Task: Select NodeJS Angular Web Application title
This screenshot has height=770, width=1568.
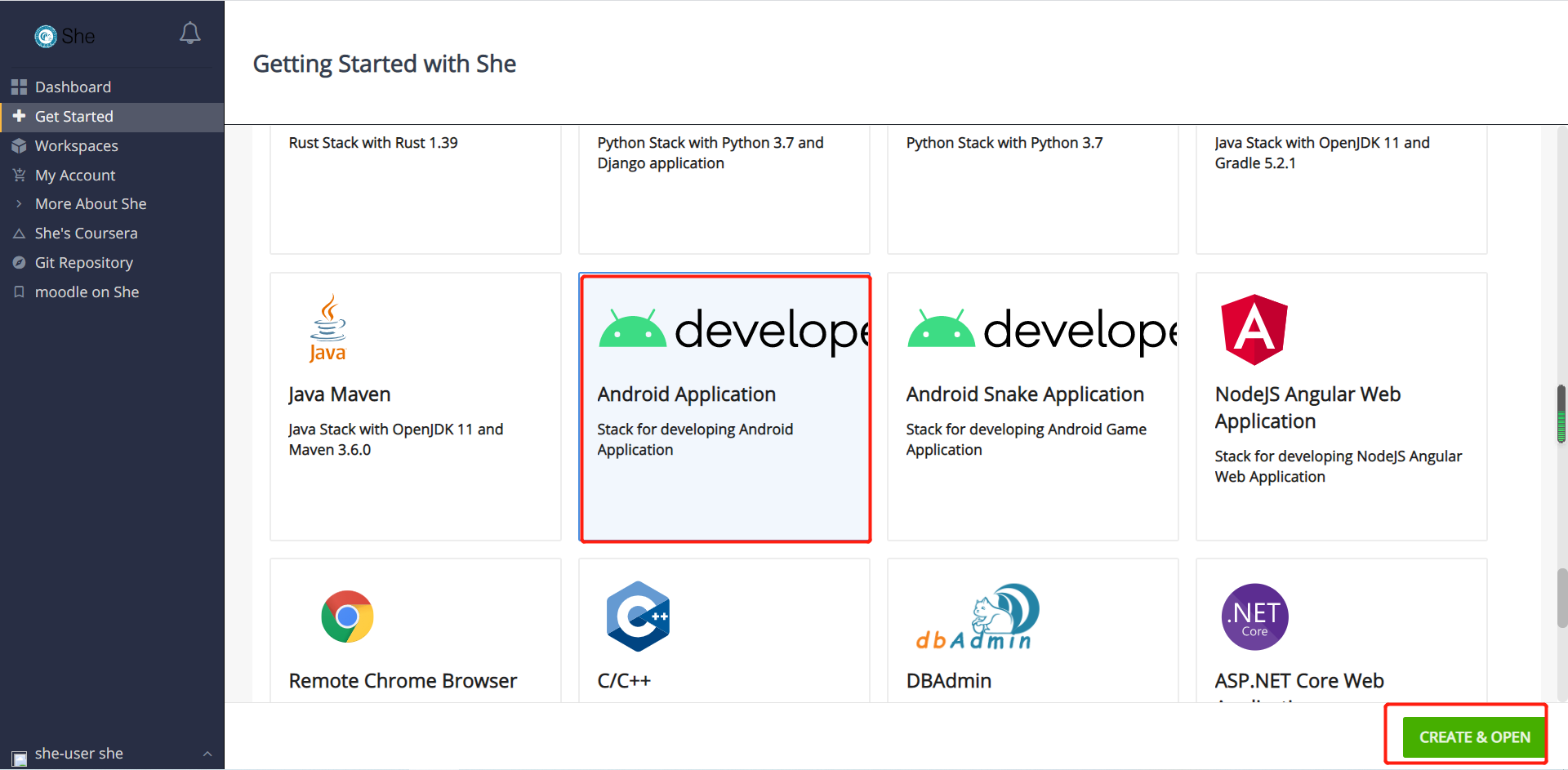Action: point(1307,407)
